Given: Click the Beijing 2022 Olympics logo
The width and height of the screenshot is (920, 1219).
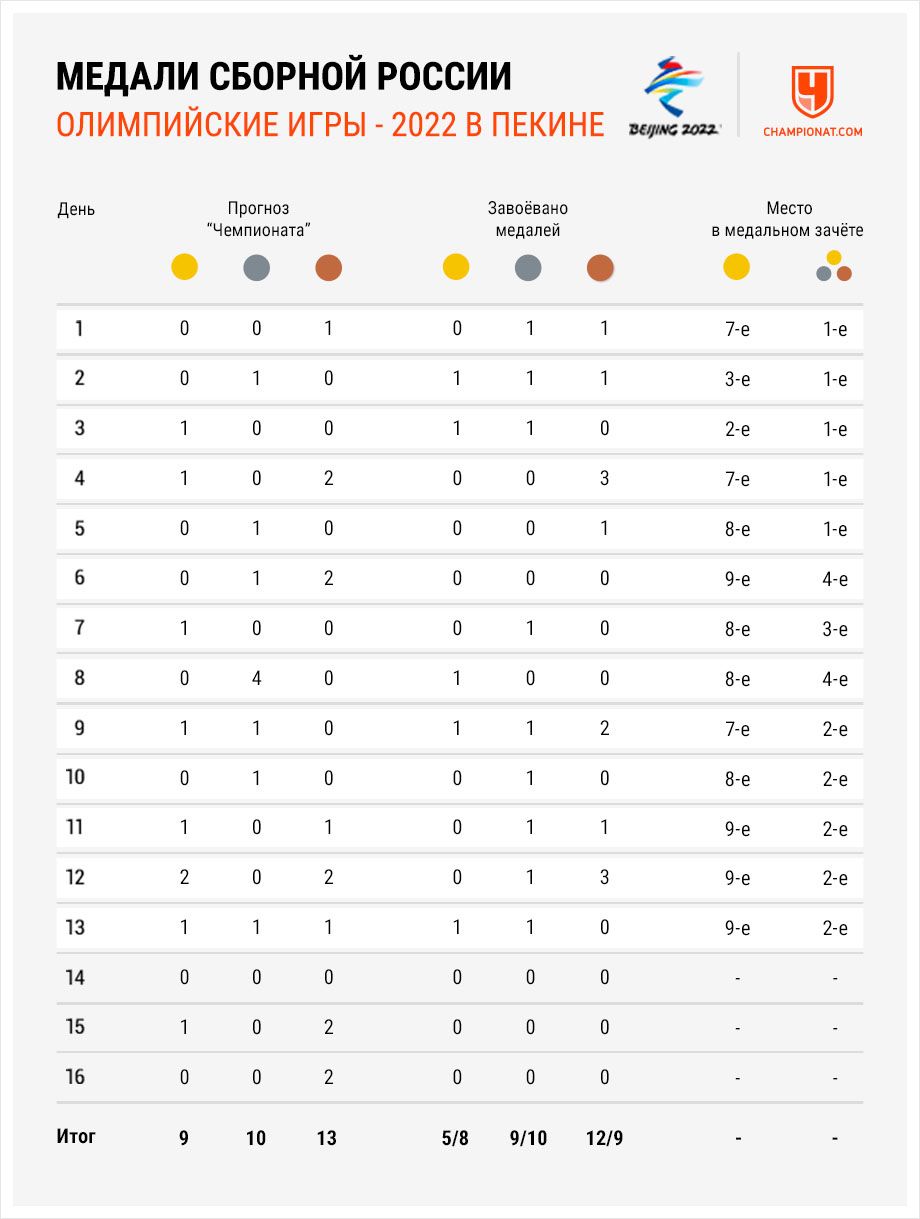Looking at the screenshot, I should (674, 97).
